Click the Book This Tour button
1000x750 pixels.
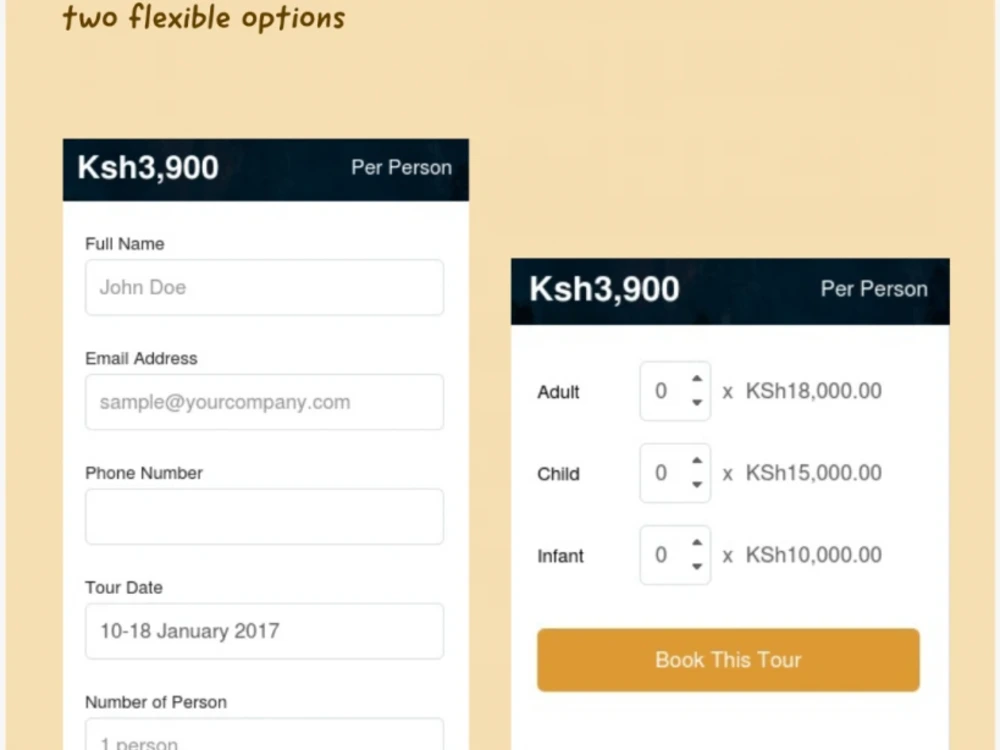(727, 660)
